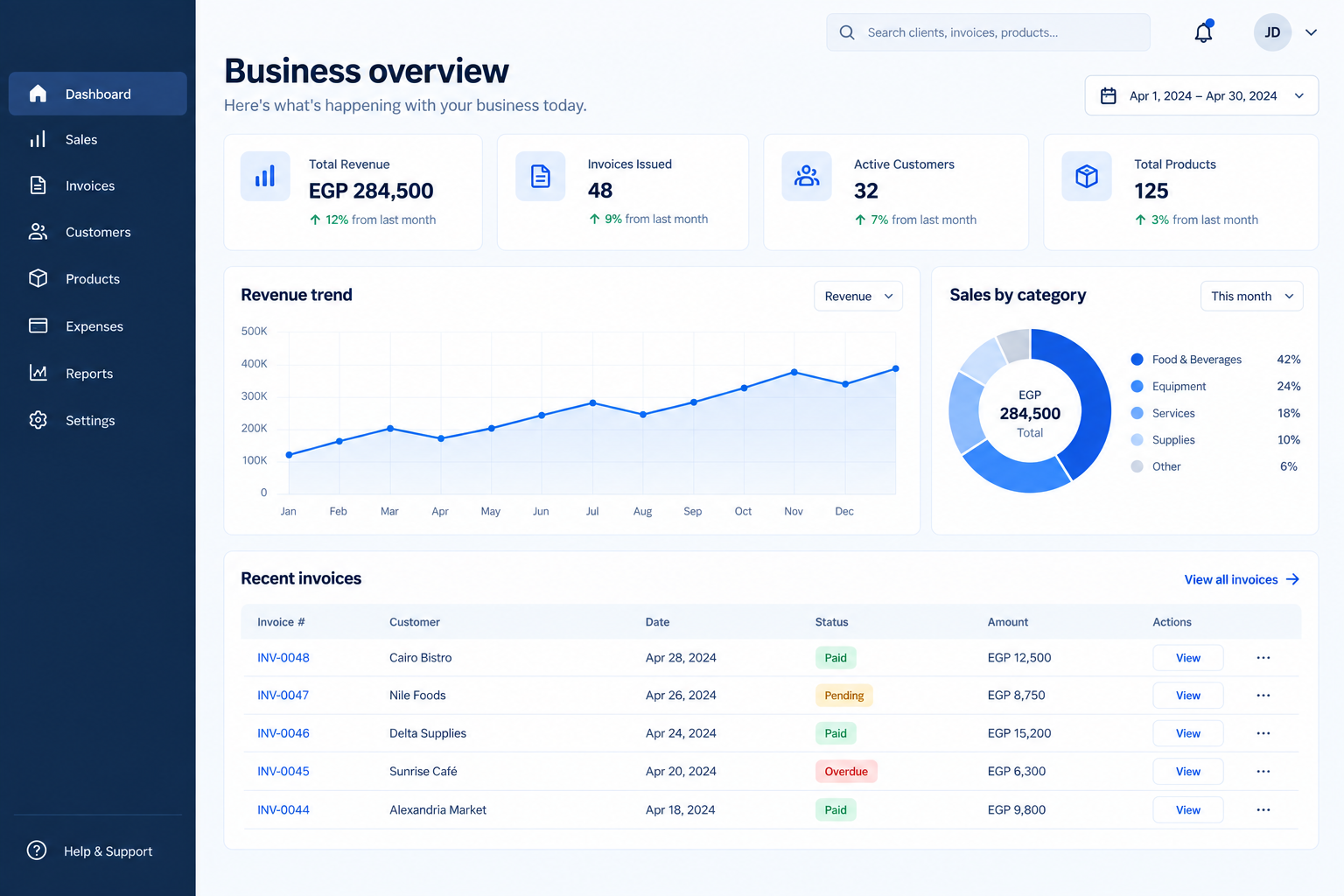Open more actions for INV-0044
This screenshot has height=896, width=1344.
click(1263, 810)
